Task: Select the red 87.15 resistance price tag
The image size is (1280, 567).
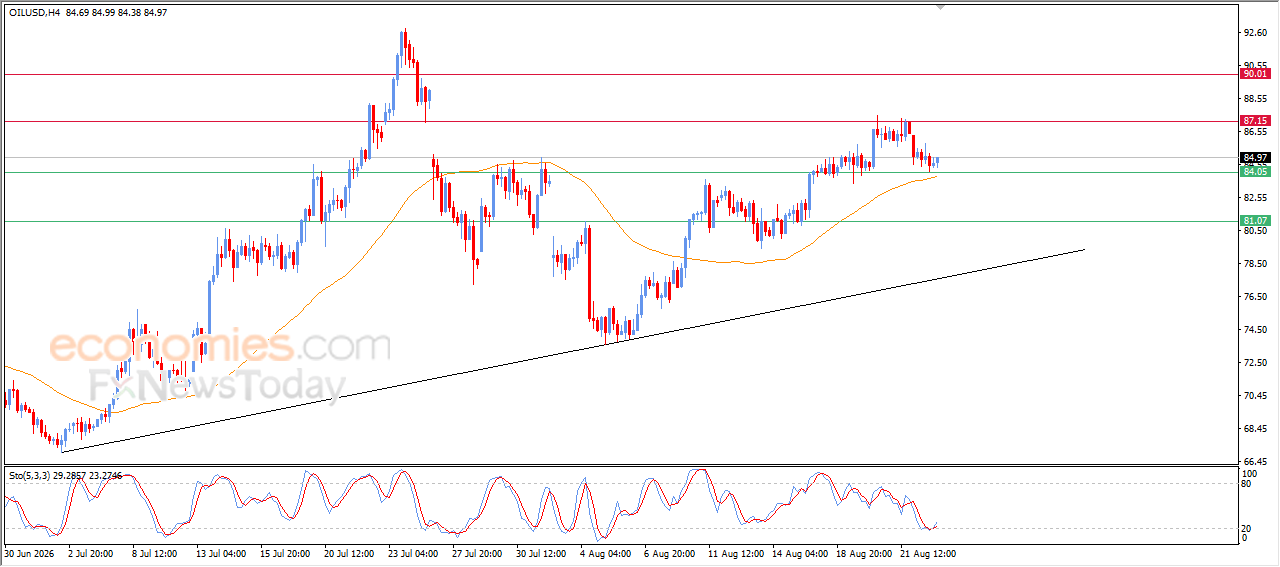Action: click(x=1254, y=121)
